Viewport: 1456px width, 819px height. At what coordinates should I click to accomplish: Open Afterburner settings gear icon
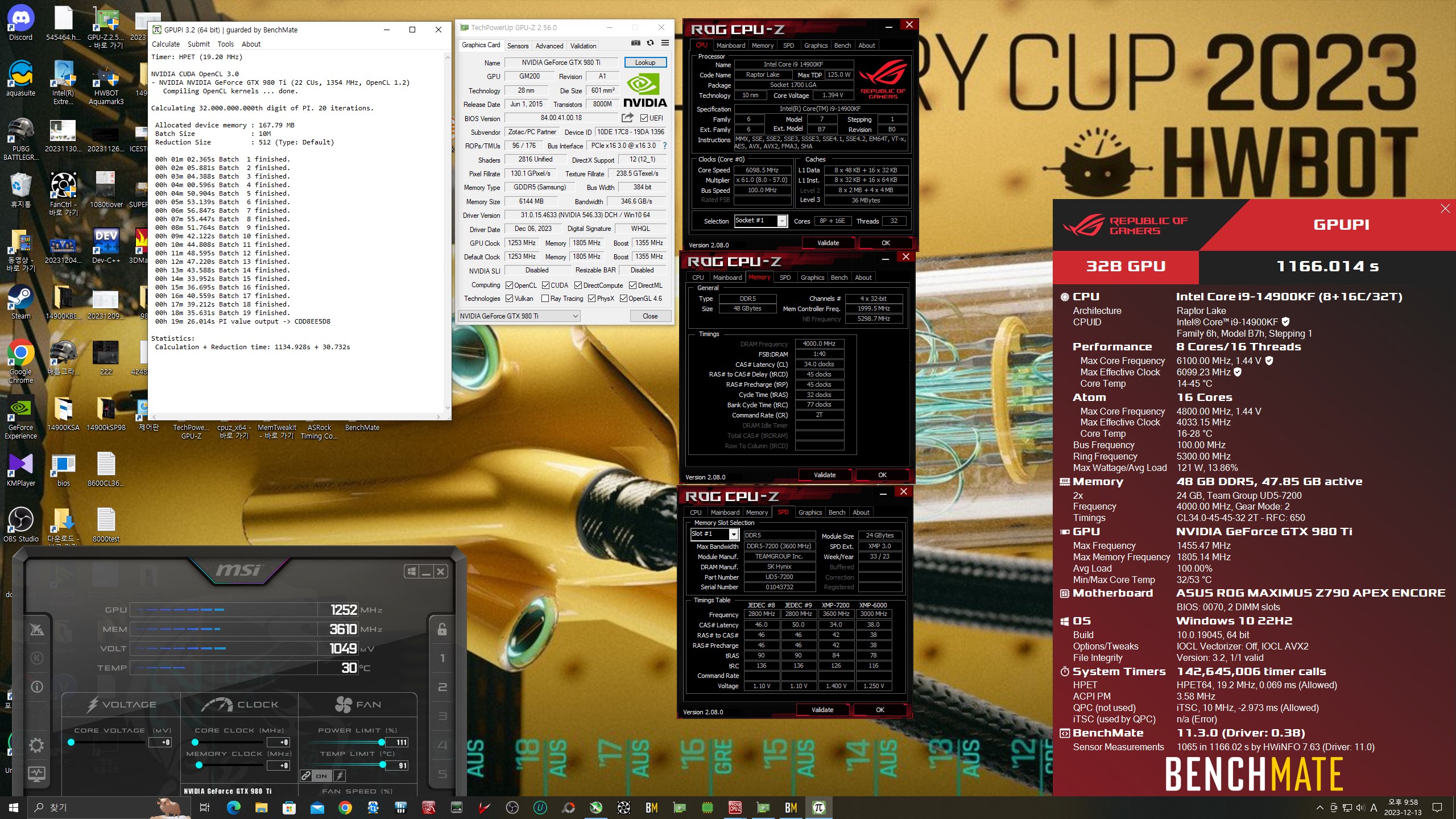coord(37,745)
